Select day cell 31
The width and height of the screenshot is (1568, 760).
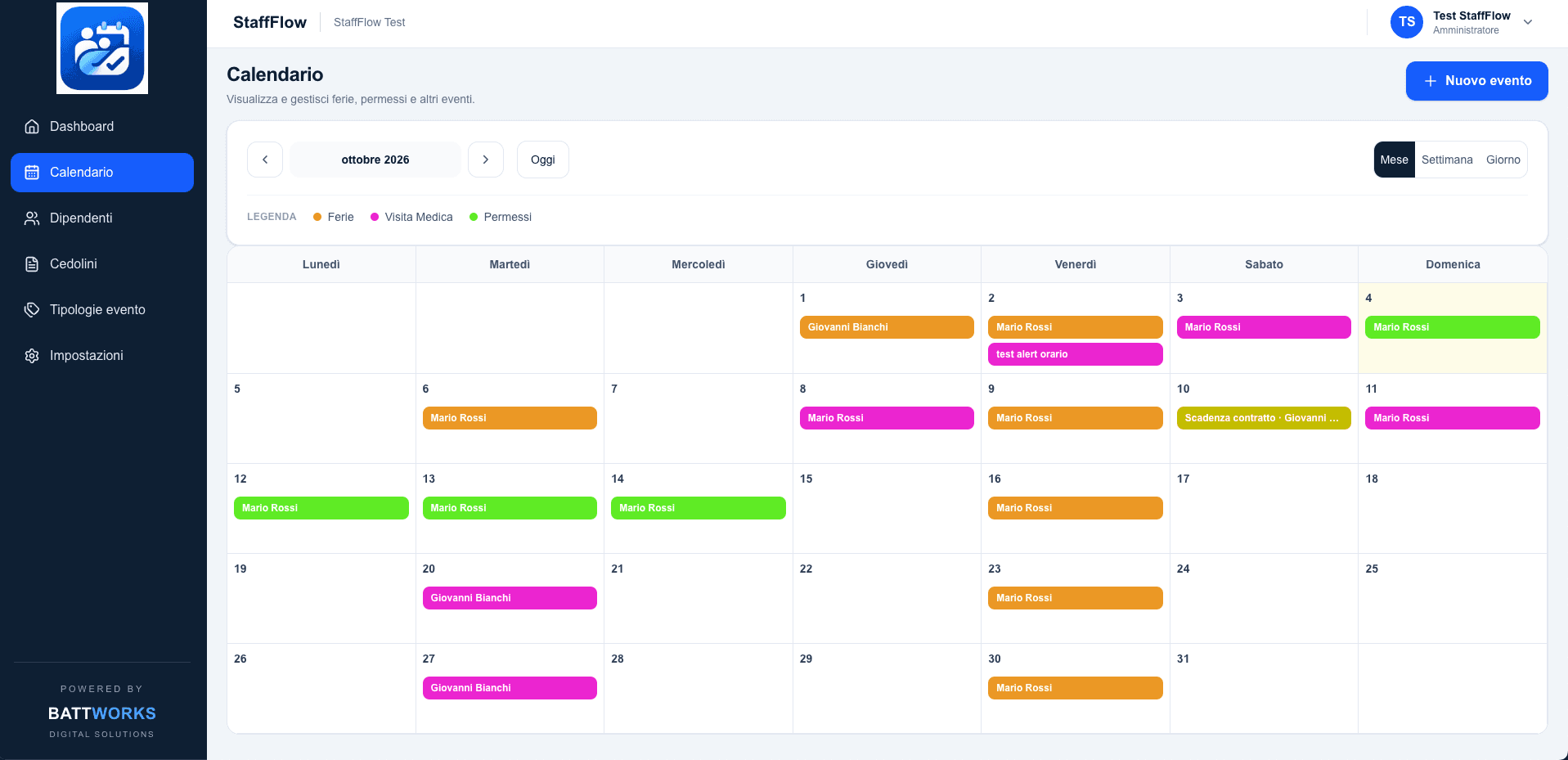pyautogui.click(x=1264, y=688)
